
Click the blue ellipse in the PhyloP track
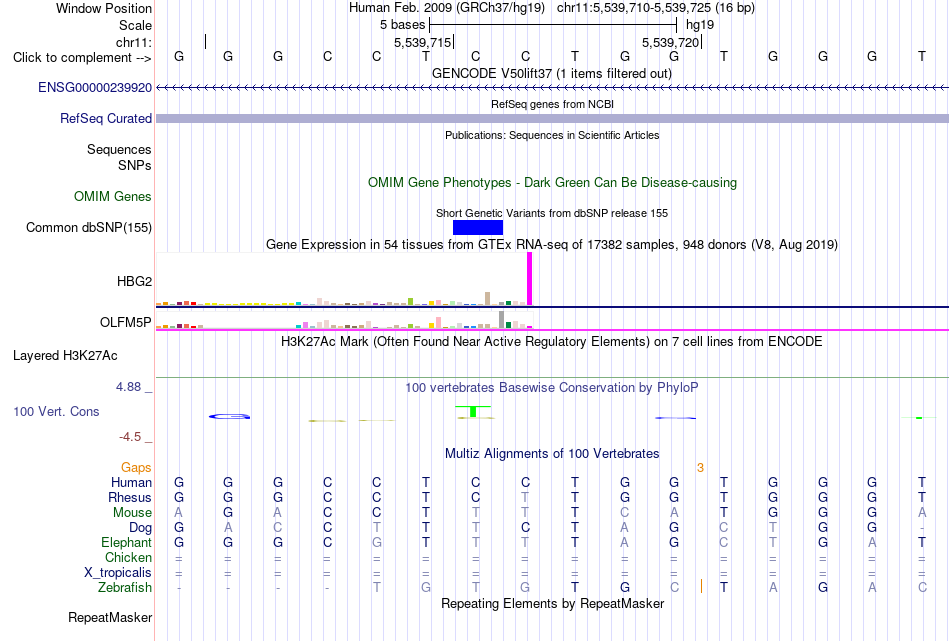click(230, 416)
